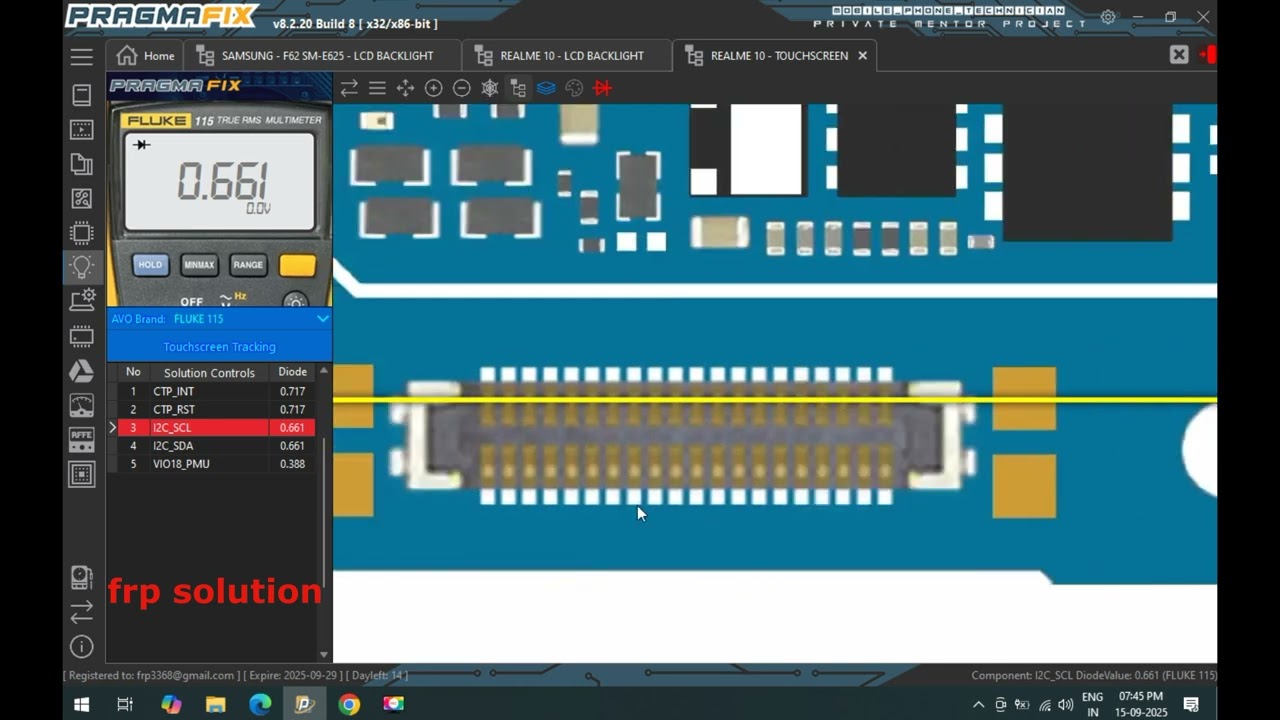The image size is (1280, 720).
Task: Zoom out with the minus circle icon
Action: click(x=461, y=88)
